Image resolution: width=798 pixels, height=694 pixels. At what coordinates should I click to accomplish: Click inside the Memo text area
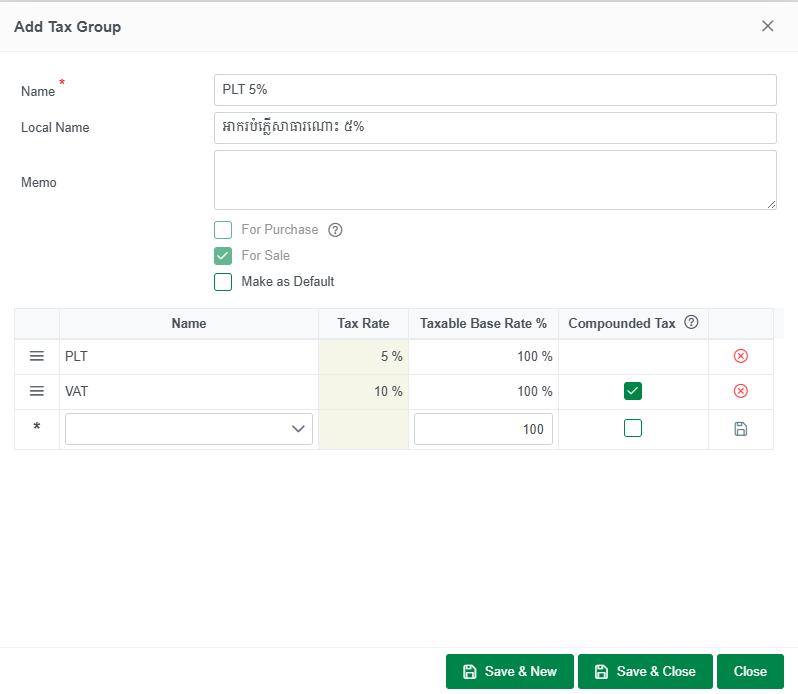495,180
